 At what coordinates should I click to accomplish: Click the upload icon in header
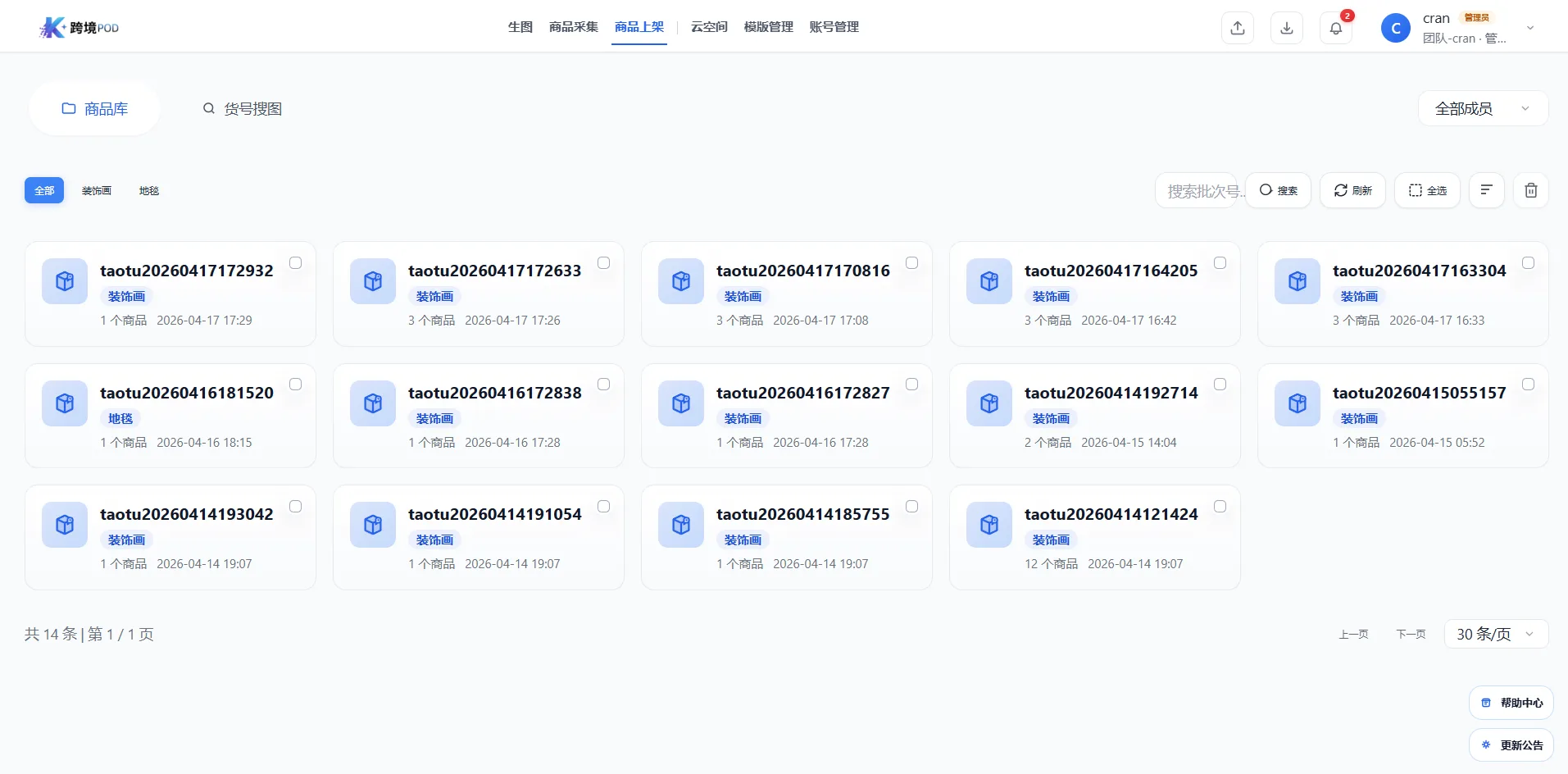click(1237, 28)
